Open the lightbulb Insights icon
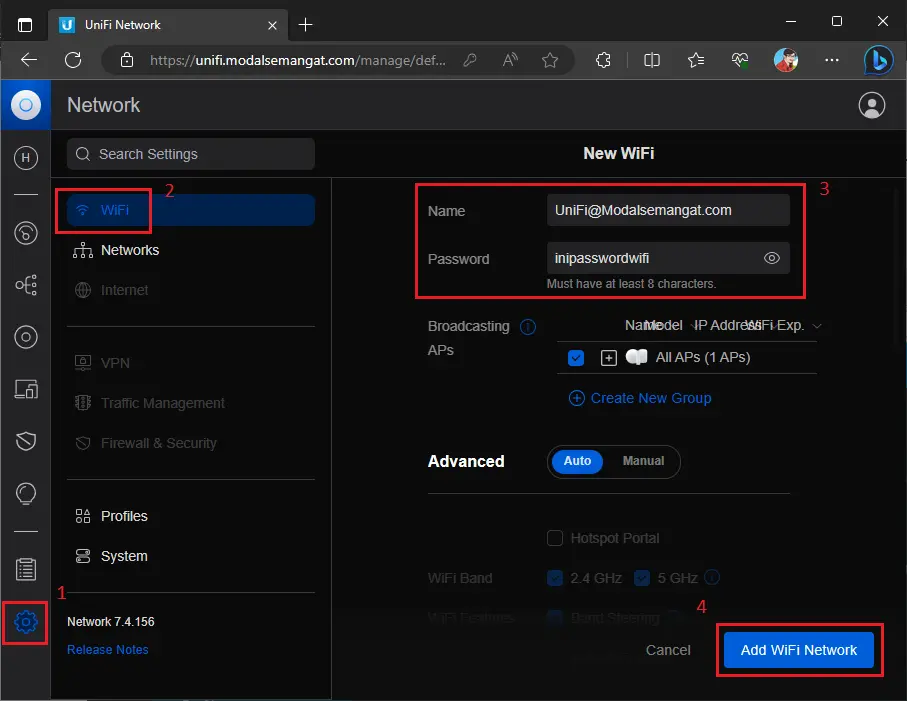 coord(25,493)
